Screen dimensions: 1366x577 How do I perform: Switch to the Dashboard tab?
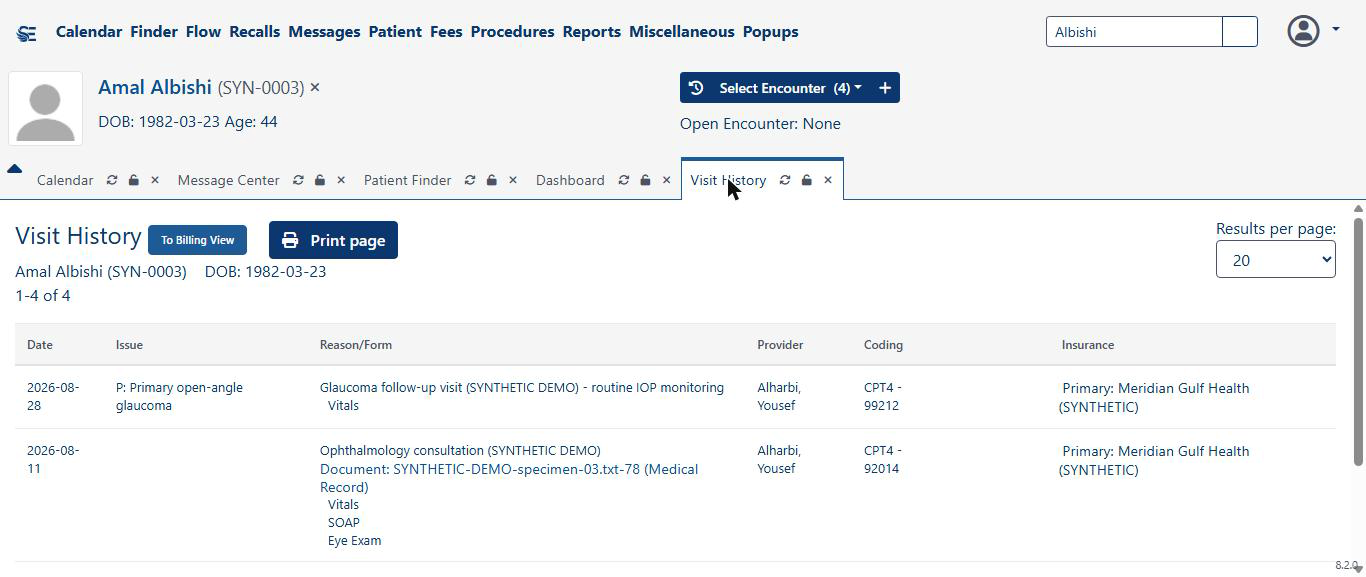tap(570, 180)
